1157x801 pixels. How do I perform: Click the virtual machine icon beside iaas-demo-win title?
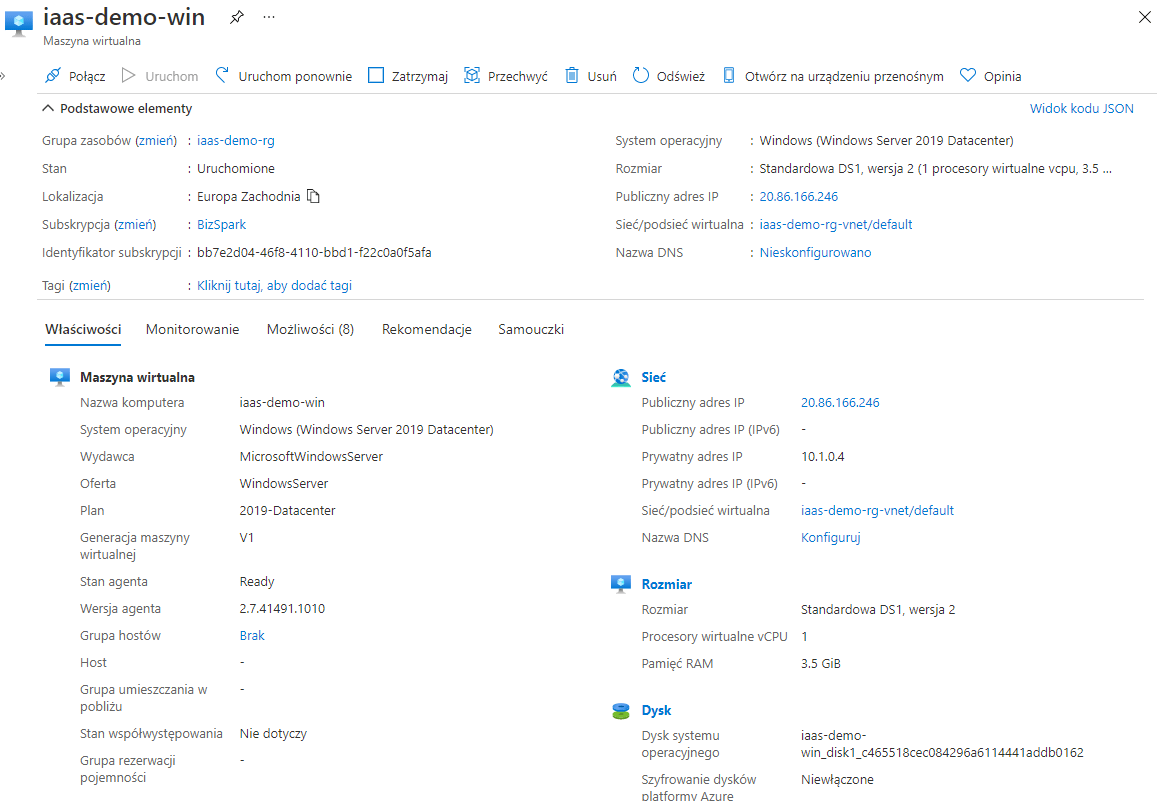point(18,23)
